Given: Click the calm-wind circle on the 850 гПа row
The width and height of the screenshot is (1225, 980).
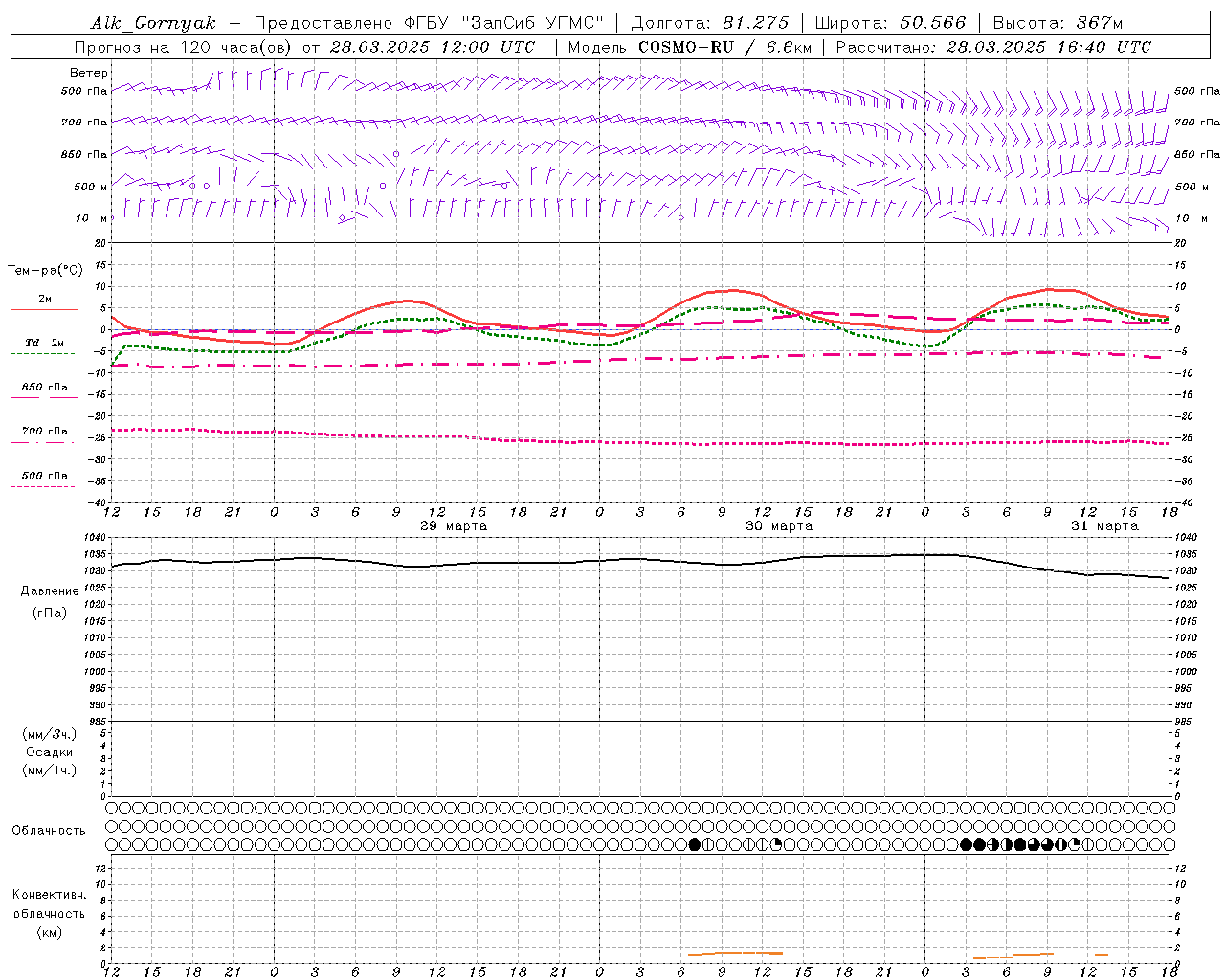Looking at the screenshot, I should (396, 154).
